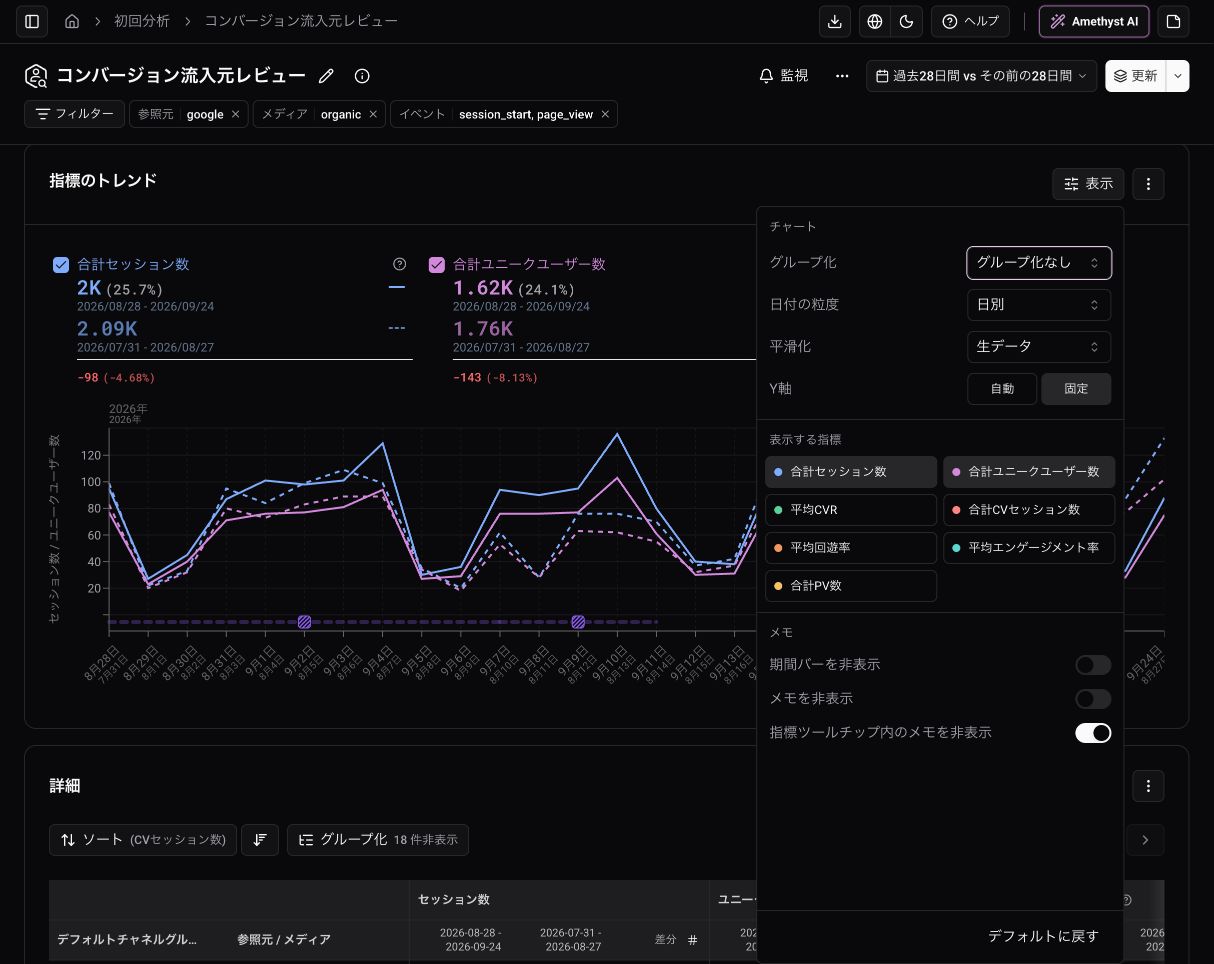Show report info circle icon

pos(362,76)
